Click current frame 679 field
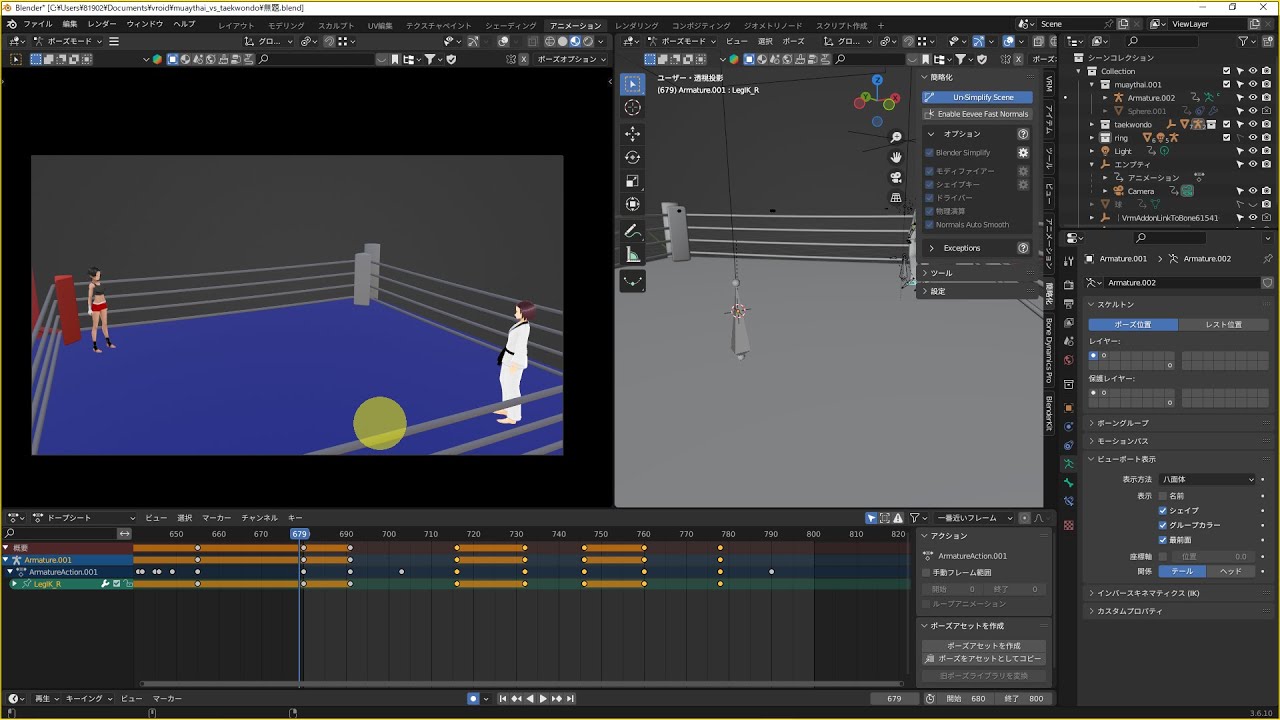Image resolution: width=1280 pixels, height=720 pixels. pyautogui.click(x=895, y=699)
